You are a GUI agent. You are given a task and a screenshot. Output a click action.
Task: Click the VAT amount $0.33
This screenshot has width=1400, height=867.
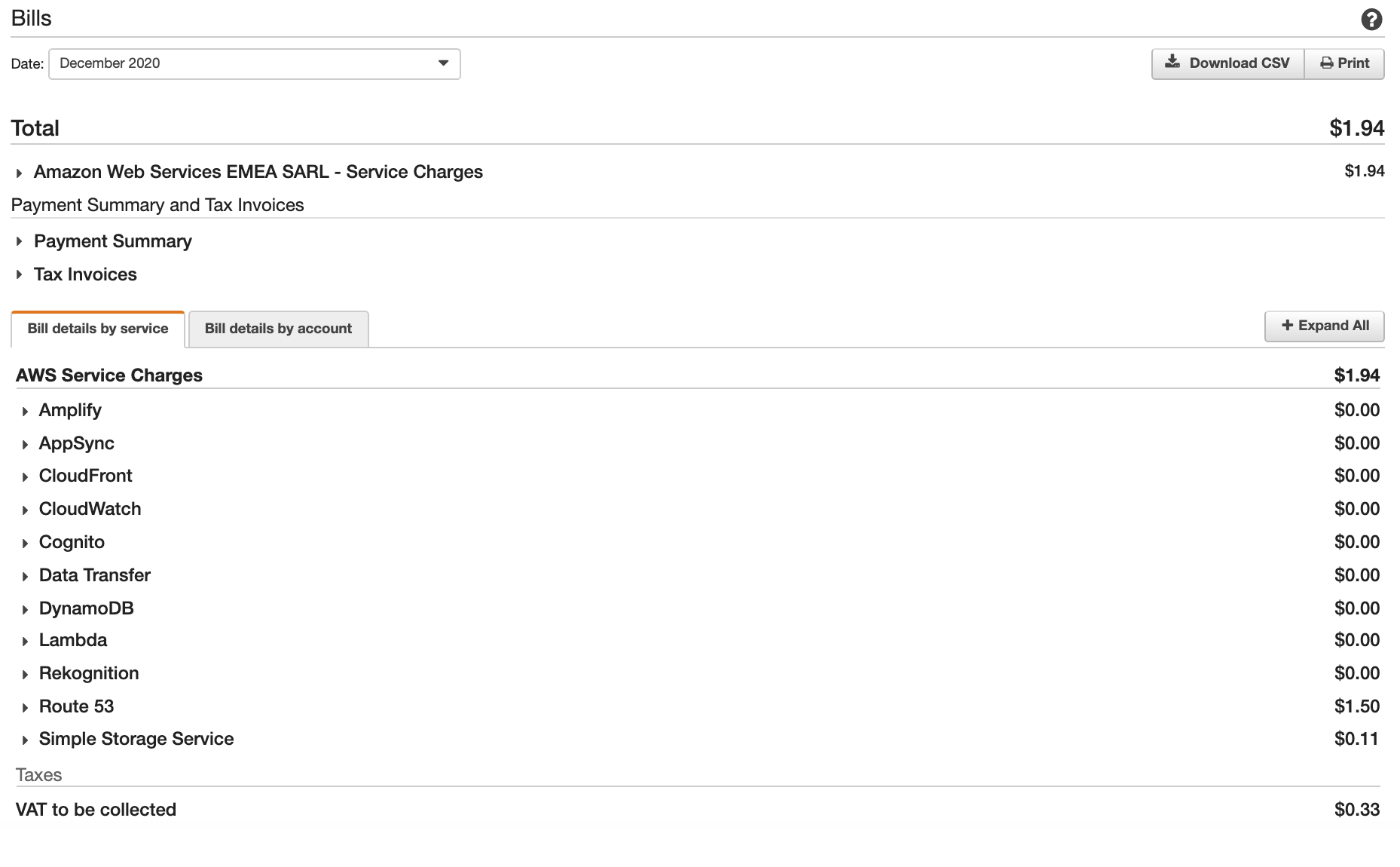[x=1356, y=810]
